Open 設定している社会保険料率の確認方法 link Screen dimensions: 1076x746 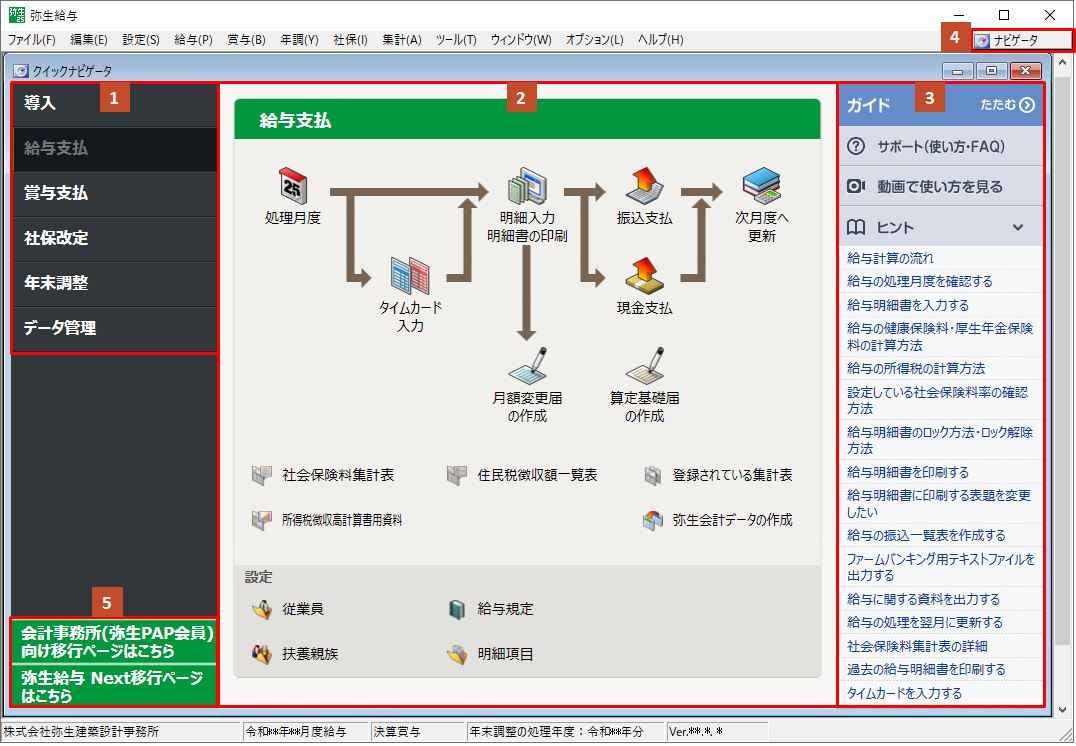(937, 400)
